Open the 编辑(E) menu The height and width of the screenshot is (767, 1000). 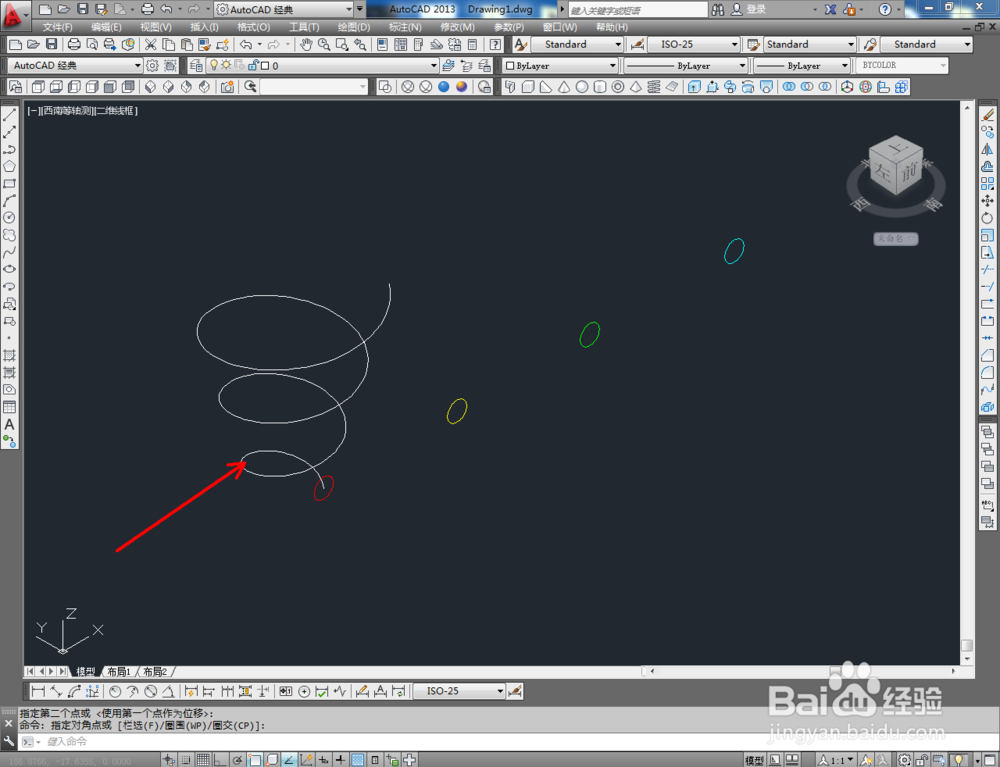tap(106, 27)
